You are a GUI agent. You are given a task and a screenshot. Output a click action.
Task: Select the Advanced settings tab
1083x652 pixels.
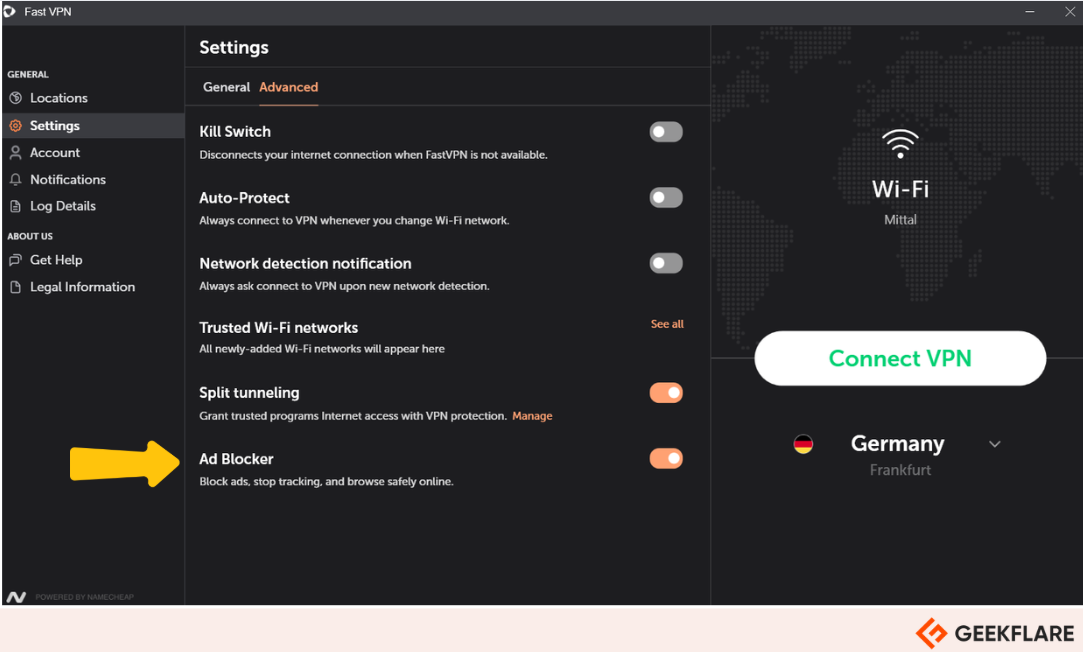[x=288, y=87]
